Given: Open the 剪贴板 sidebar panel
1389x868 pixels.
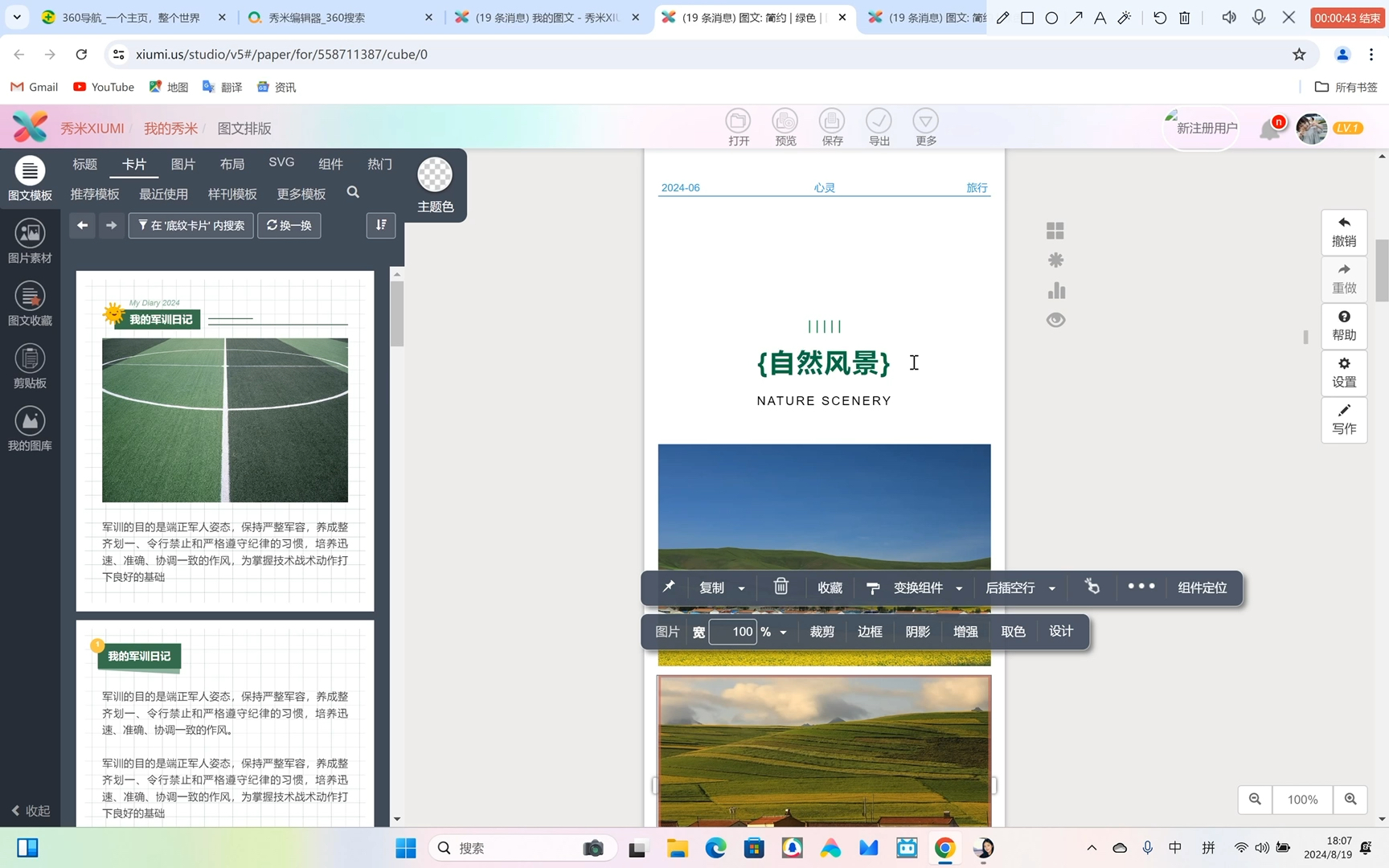Looking at the screenshot, I should pyautogui.click(x=30, y=367).
